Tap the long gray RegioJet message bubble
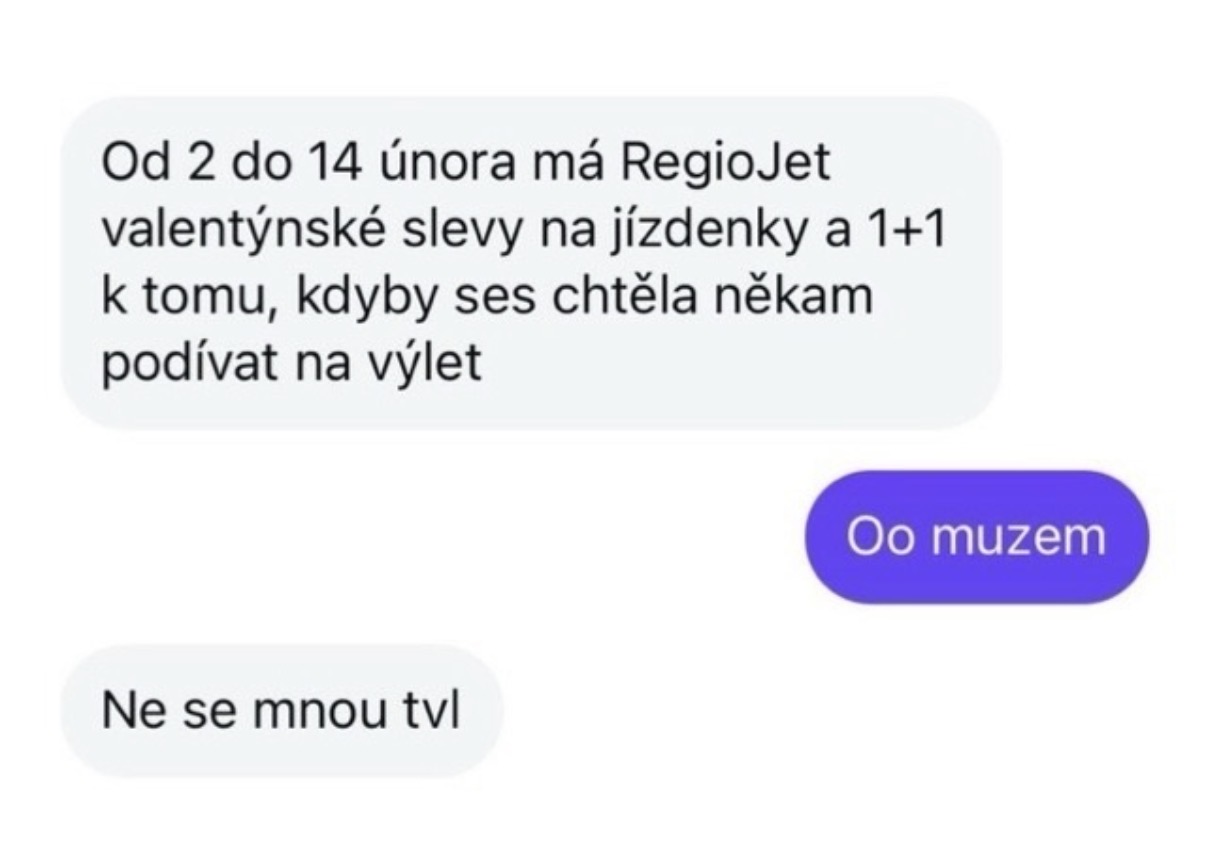The height and width of the screenshot is (854, 1206). [531, 263]
